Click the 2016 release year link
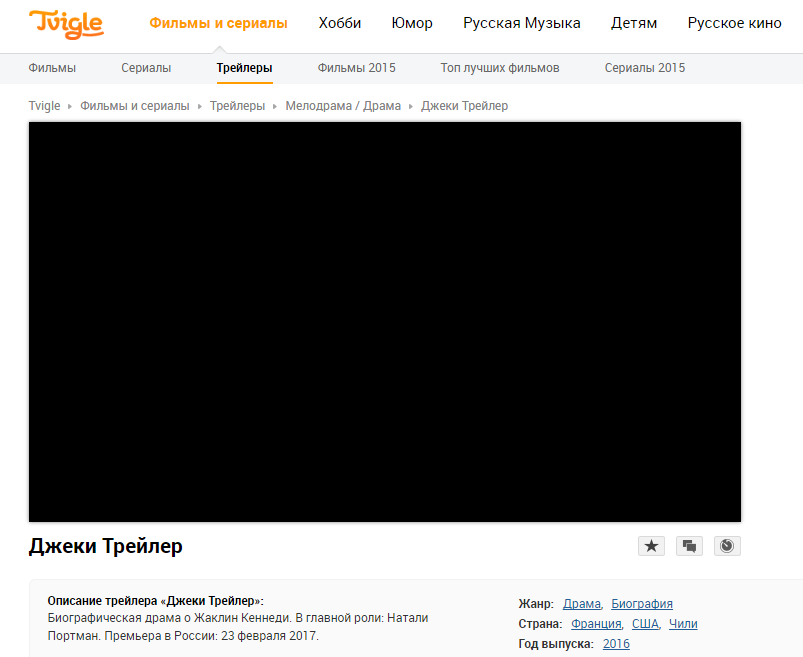Image resolution: width=803 pixels, height=657 pixels. click(x=616, y=644)
